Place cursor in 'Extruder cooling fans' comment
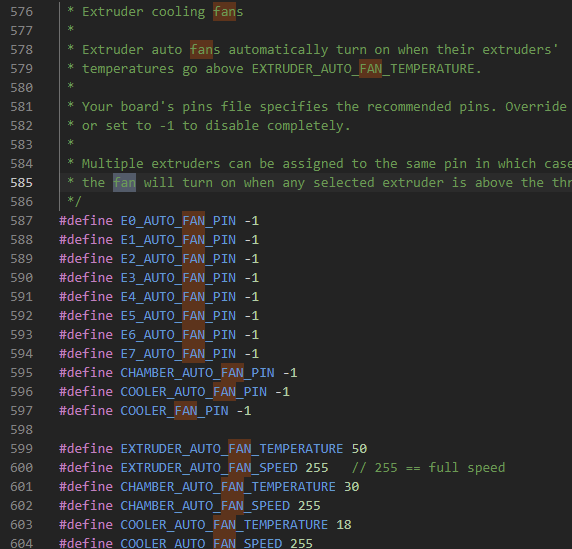 [x=163, y=12]
